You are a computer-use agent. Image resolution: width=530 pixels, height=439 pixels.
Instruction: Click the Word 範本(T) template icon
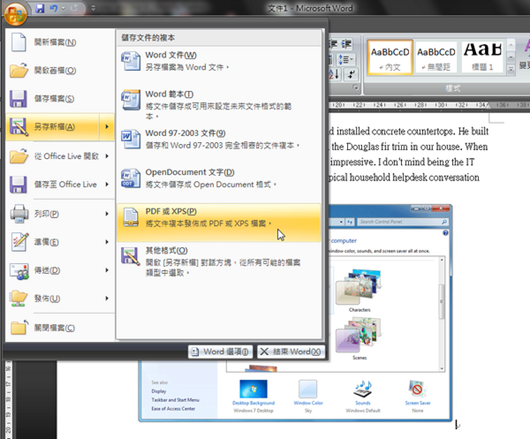point(131,100)
